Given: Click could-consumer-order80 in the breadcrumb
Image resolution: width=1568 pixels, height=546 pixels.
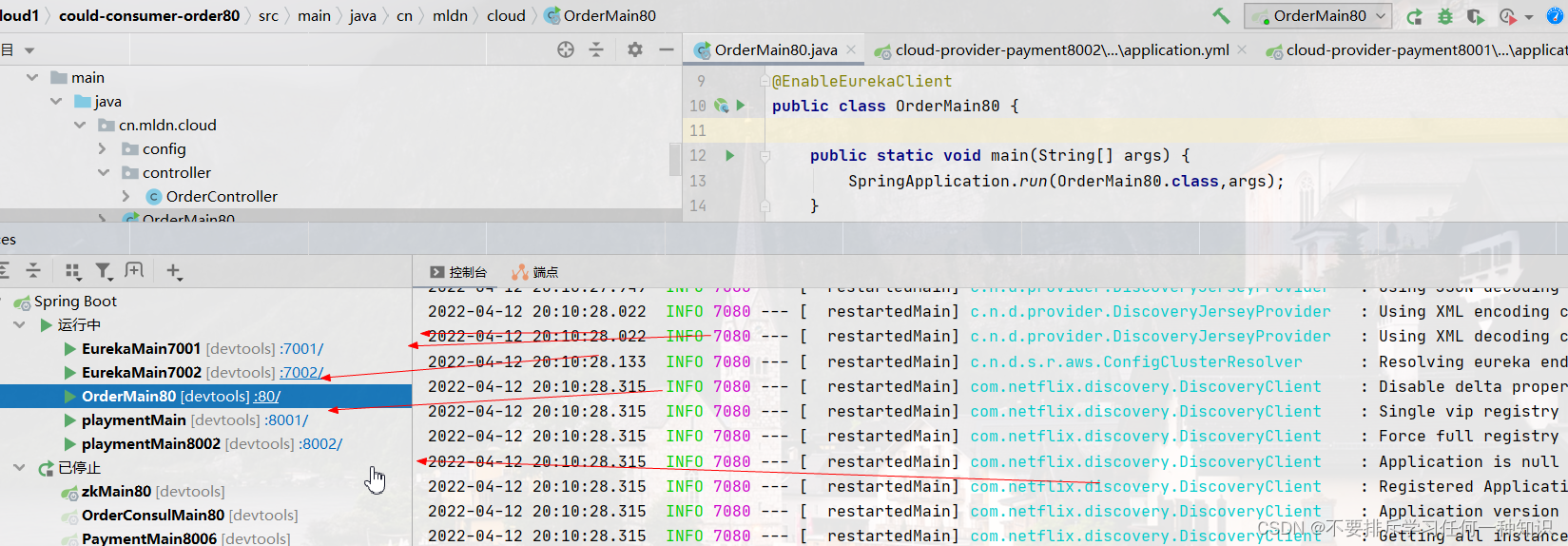Looking at the screenshot, I should click(149, 15).
